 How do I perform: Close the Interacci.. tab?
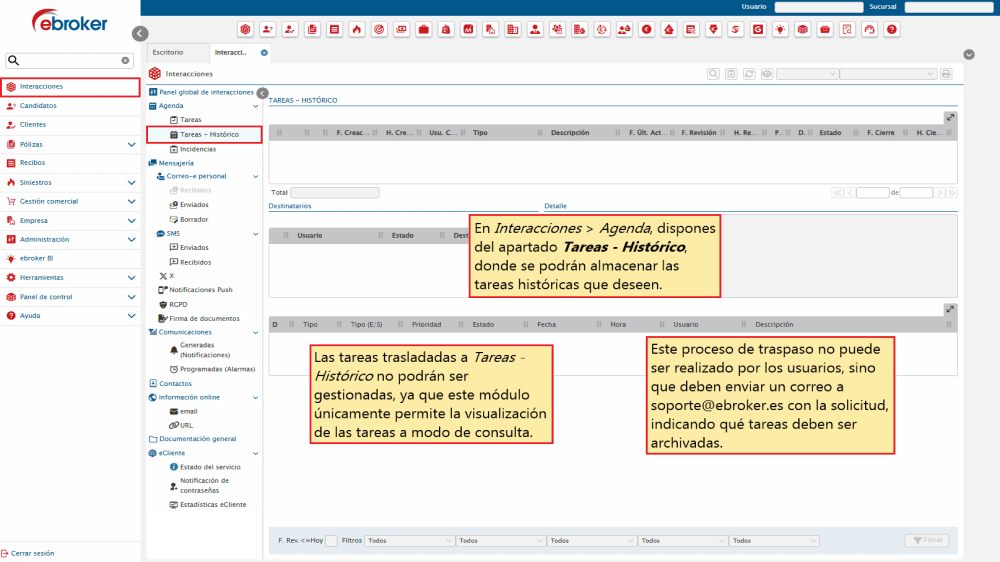264,52
